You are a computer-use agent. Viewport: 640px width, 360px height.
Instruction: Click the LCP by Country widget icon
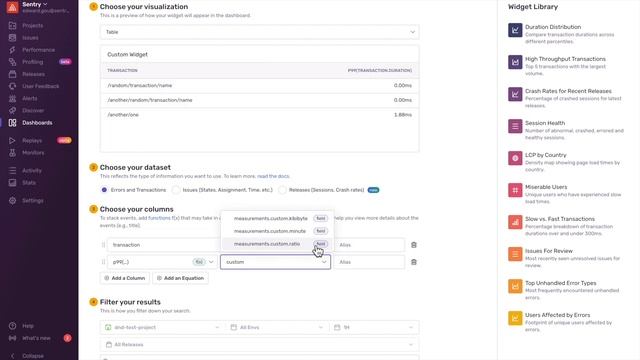point(515,158)
